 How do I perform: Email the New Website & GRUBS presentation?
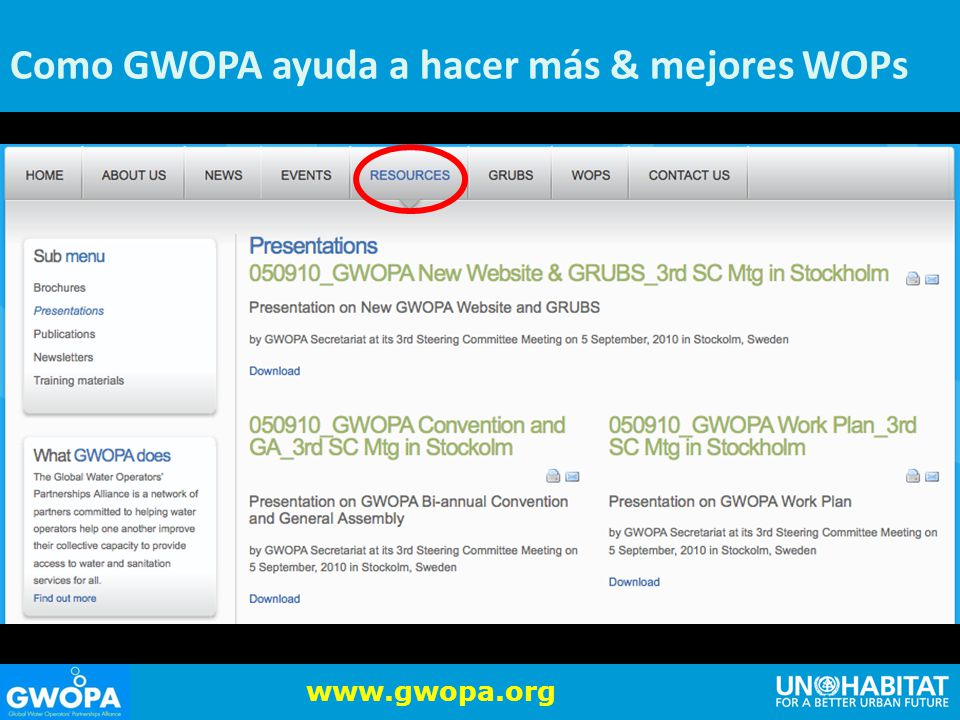(x=932, y=280)
